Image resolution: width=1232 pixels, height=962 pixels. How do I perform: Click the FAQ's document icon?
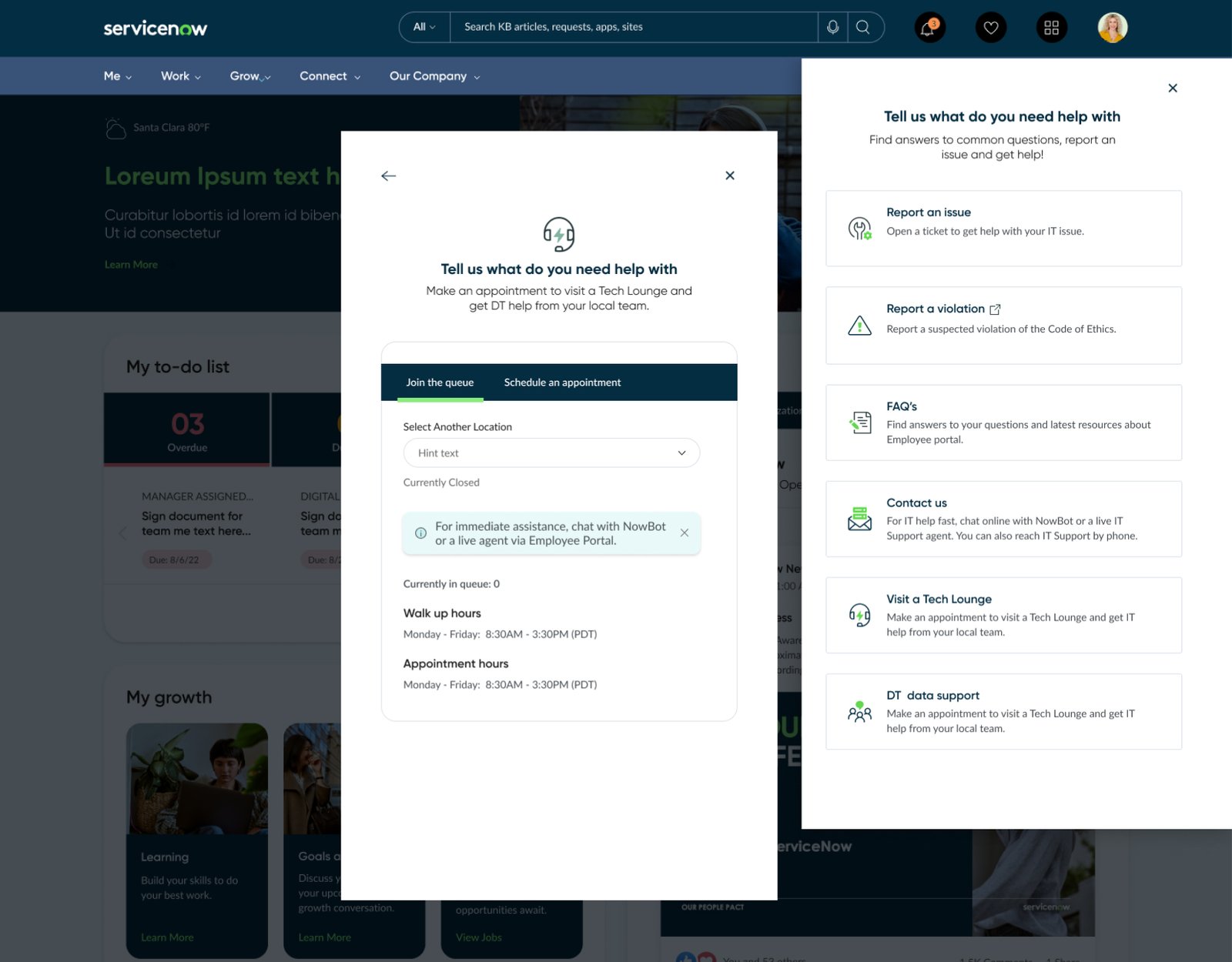[x=860, y=423]
